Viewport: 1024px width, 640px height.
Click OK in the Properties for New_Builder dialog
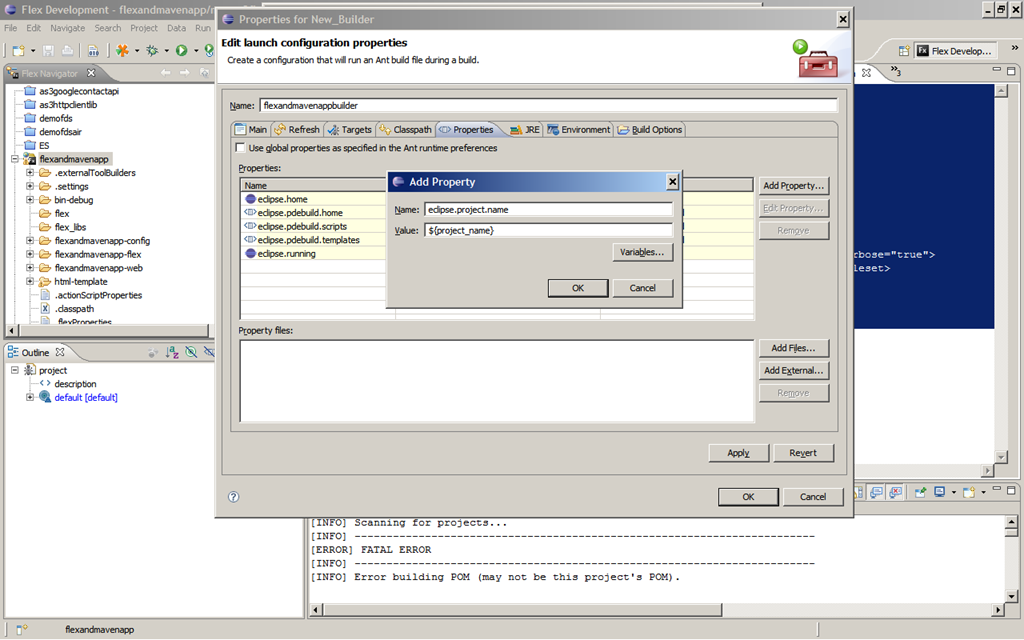coord(748,497)
